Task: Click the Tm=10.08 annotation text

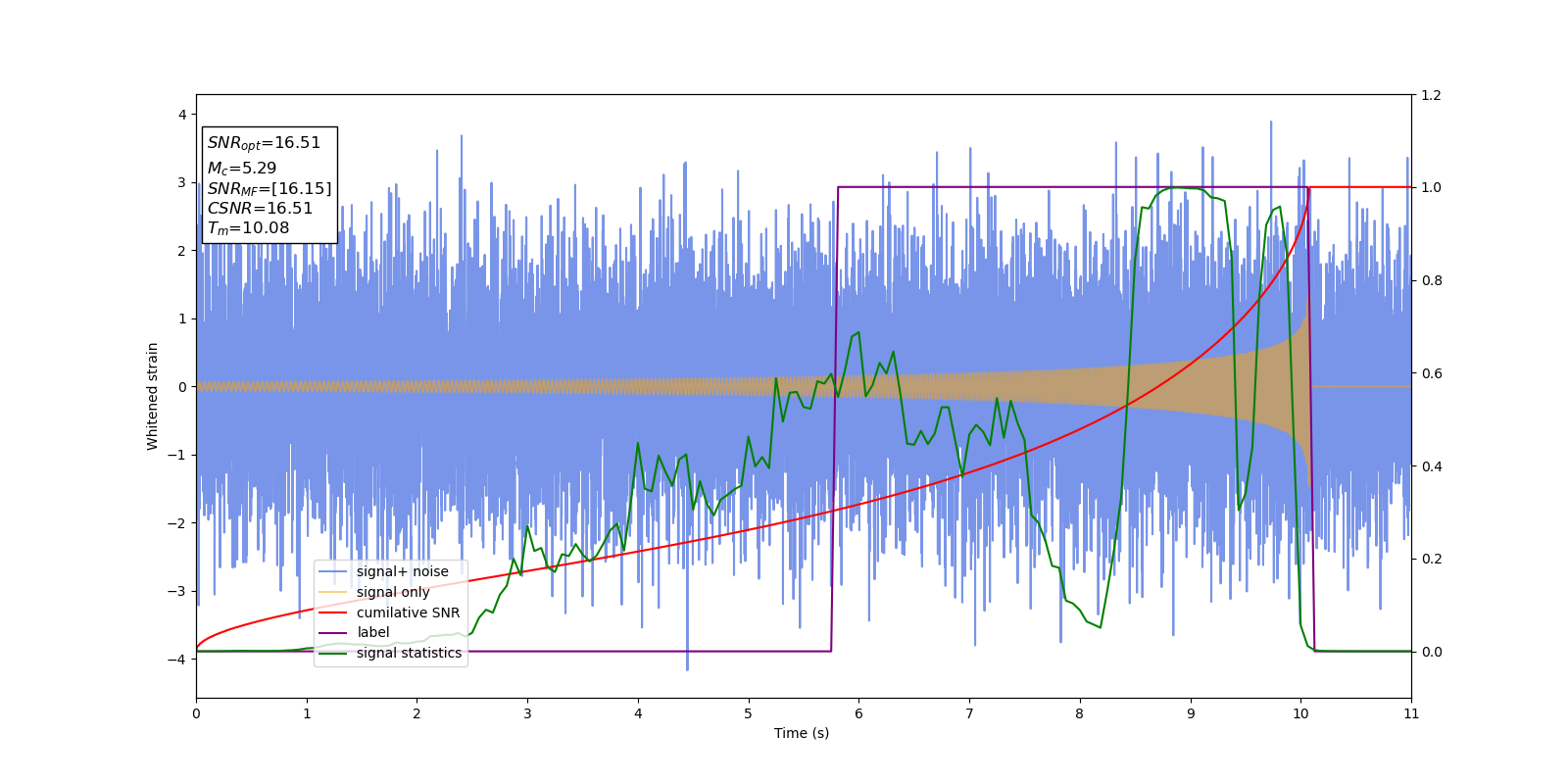Action: [248, 228]
